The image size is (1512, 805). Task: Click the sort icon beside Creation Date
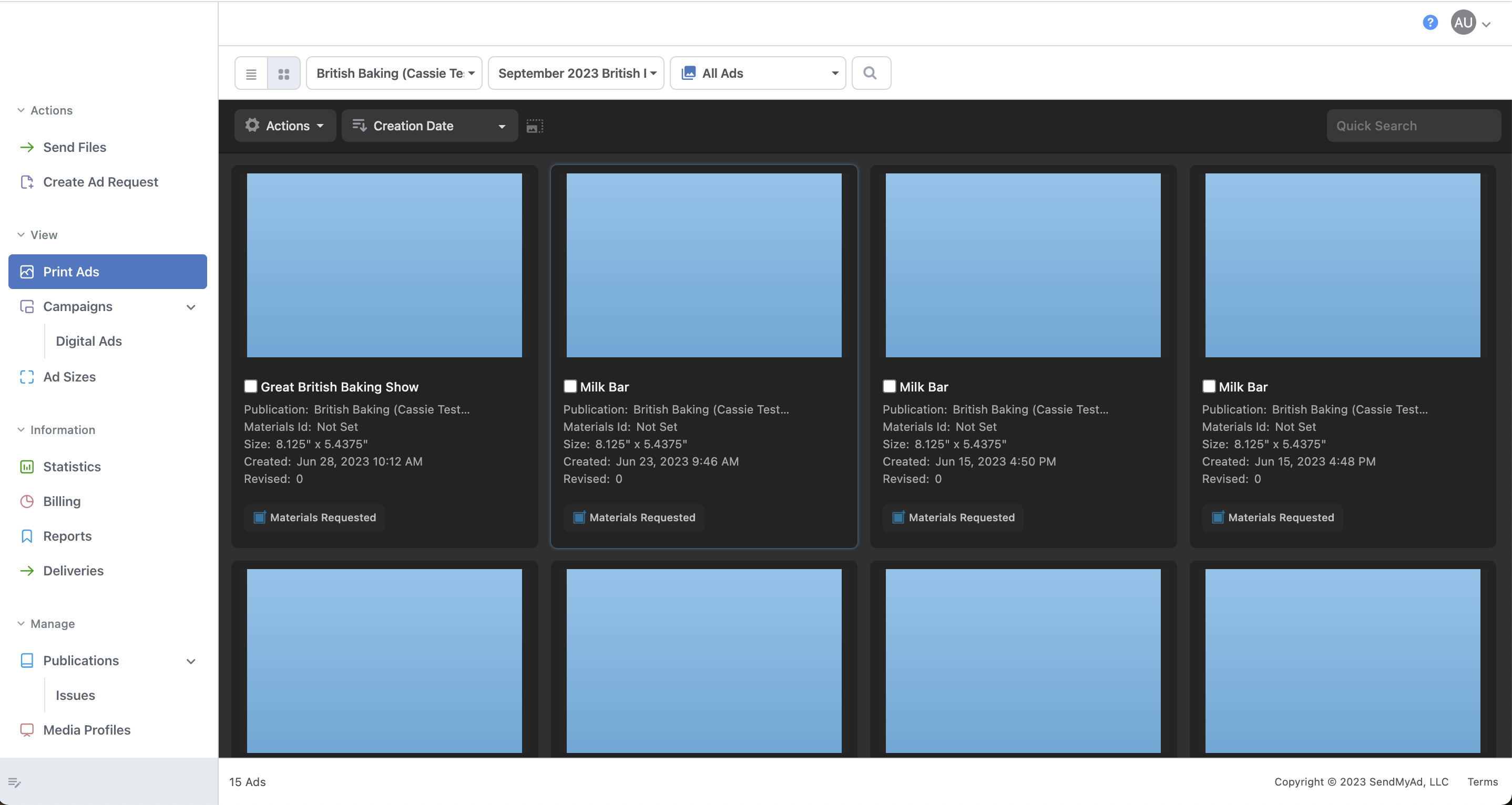click(x=359, y=125)
